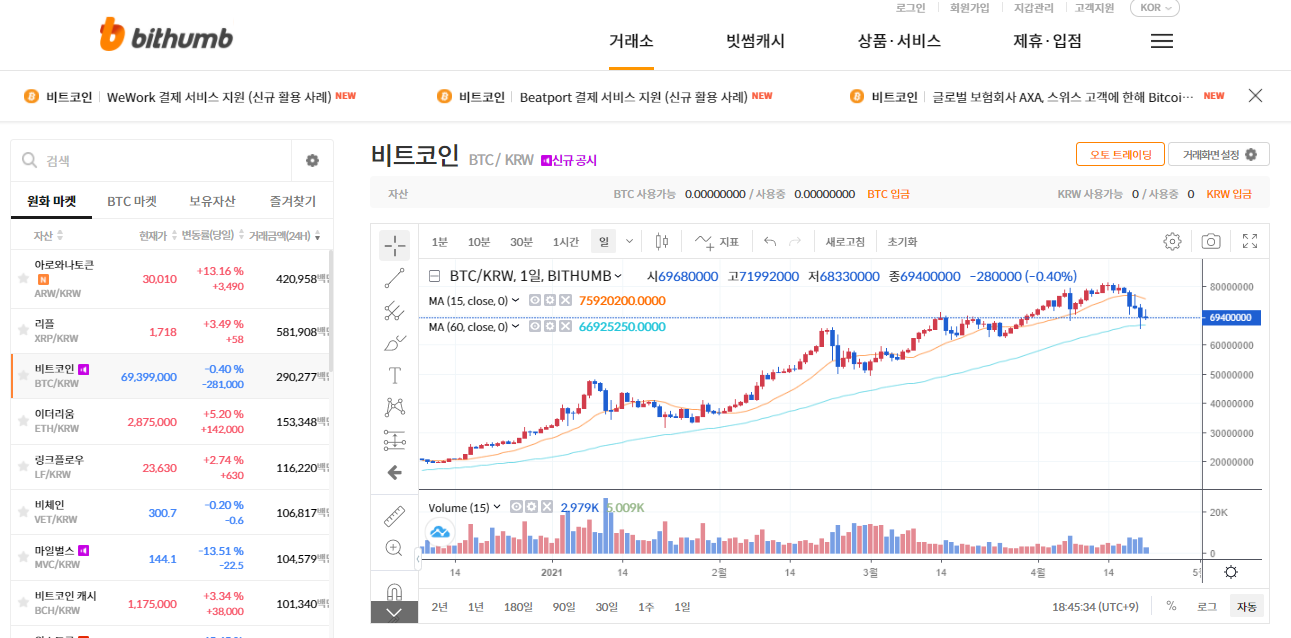Click the coin 검색 search field

[x=150, y=160]
